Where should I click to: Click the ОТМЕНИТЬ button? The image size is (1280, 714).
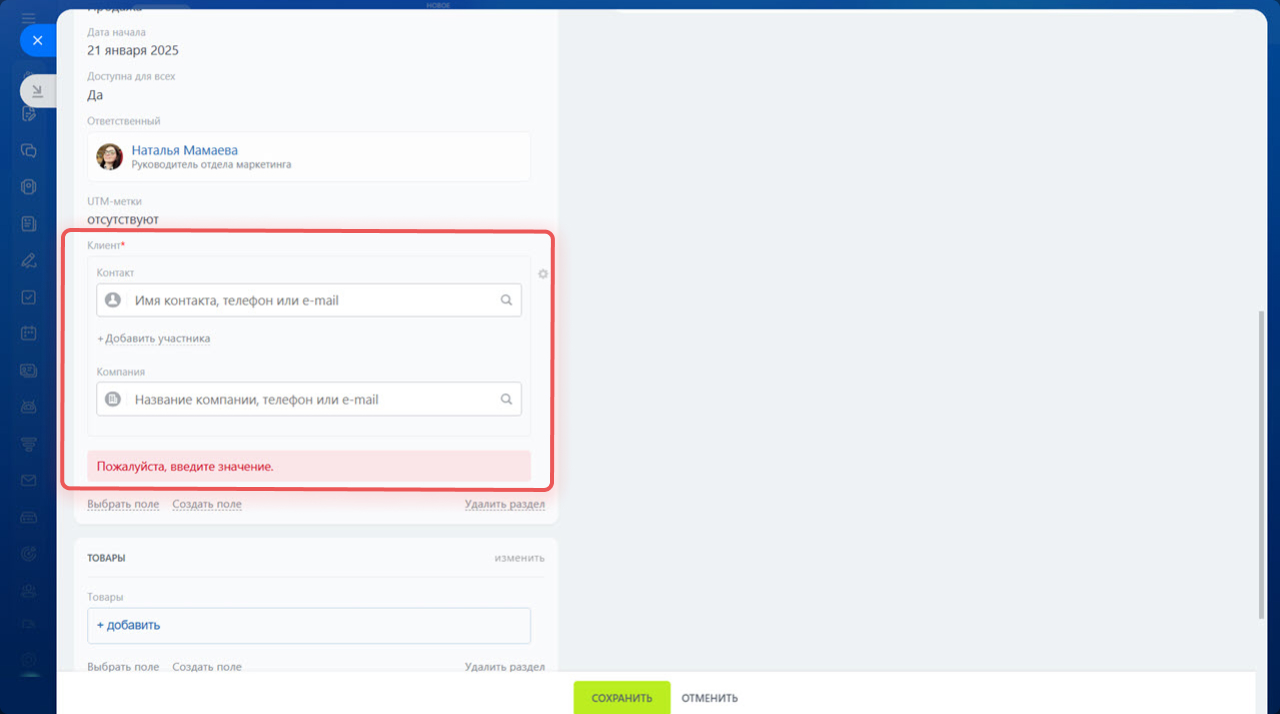[710, 698]
